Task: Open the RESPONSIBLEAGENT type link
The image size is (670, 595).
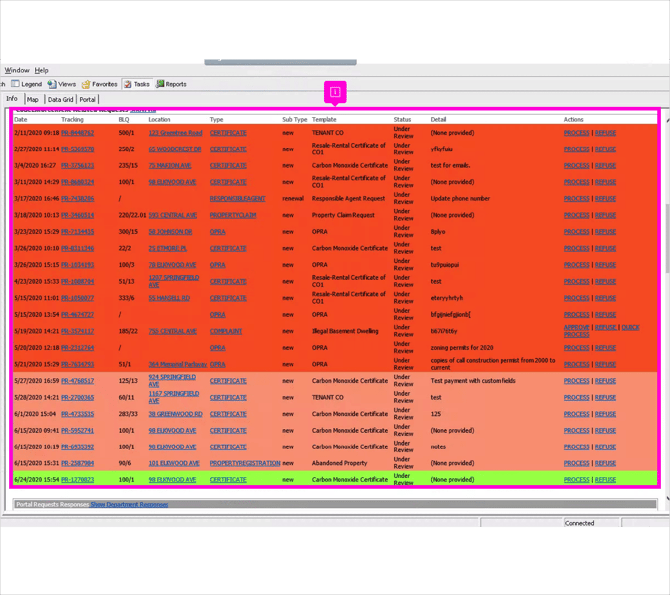Action: click(238, 199)
